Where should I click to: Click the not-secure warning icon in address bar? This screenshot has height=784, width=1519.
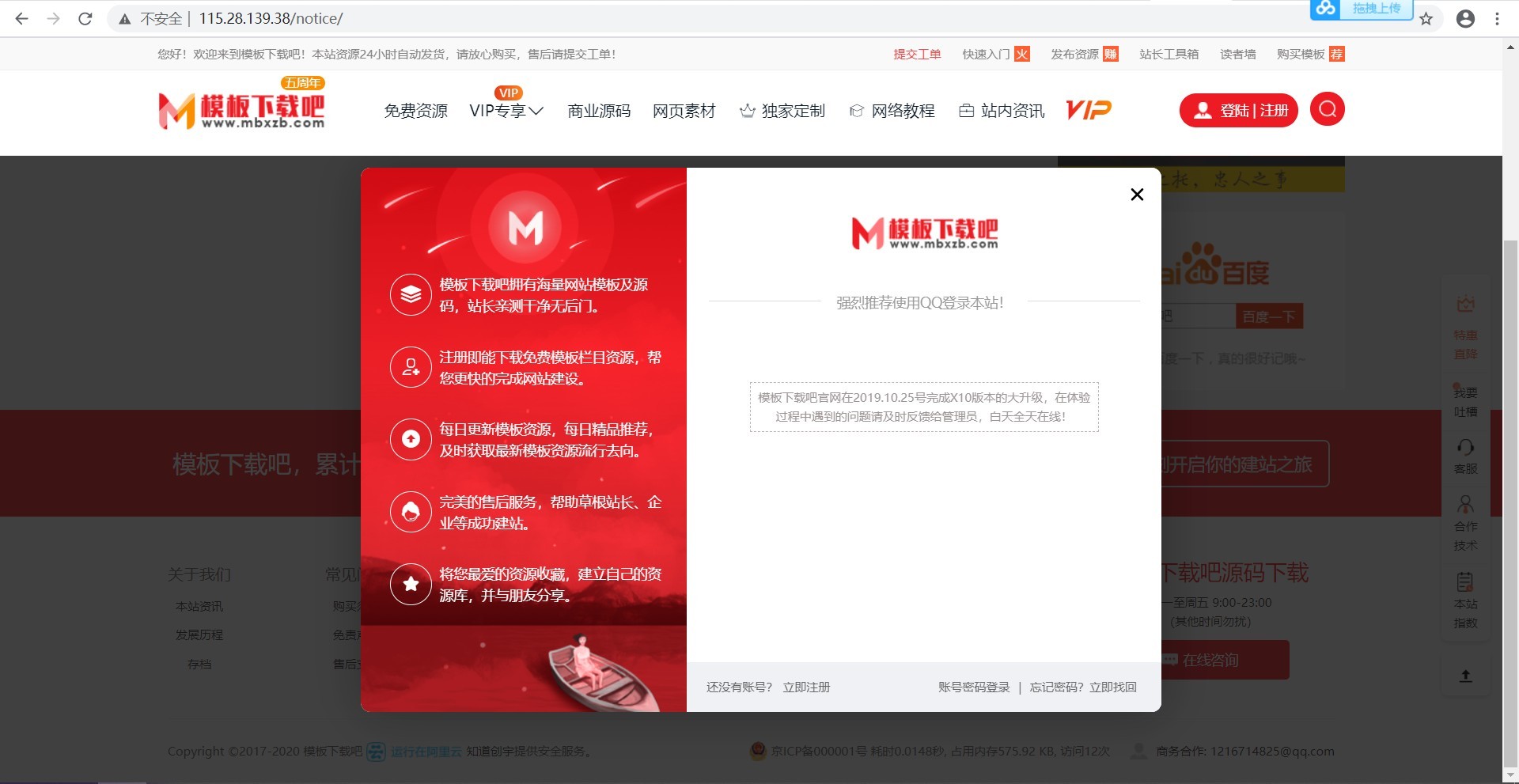[125, 18]
